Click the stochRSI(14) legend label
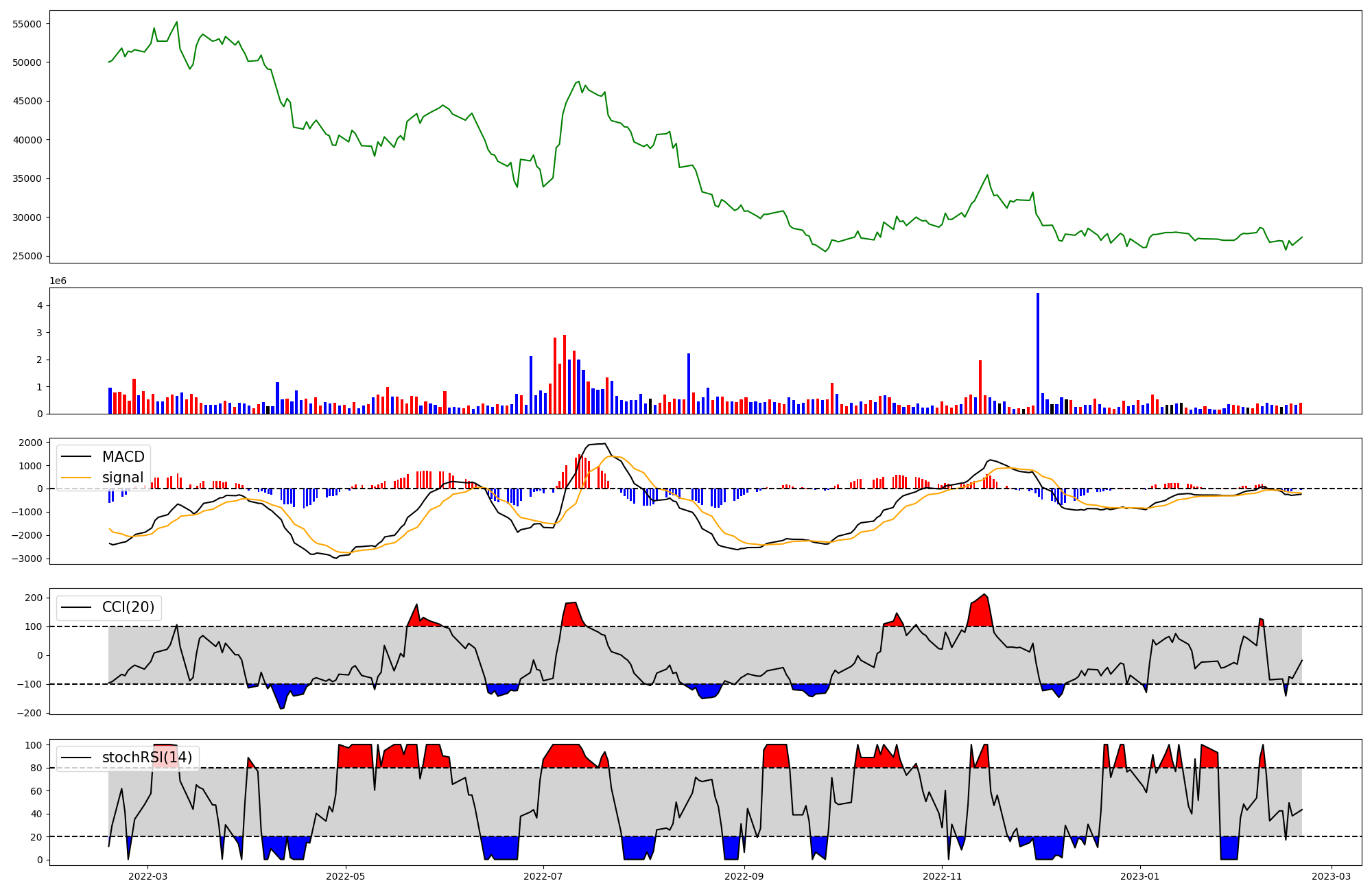The height and width of the screenshot is (892, 1372). click(x=147, y=758)
